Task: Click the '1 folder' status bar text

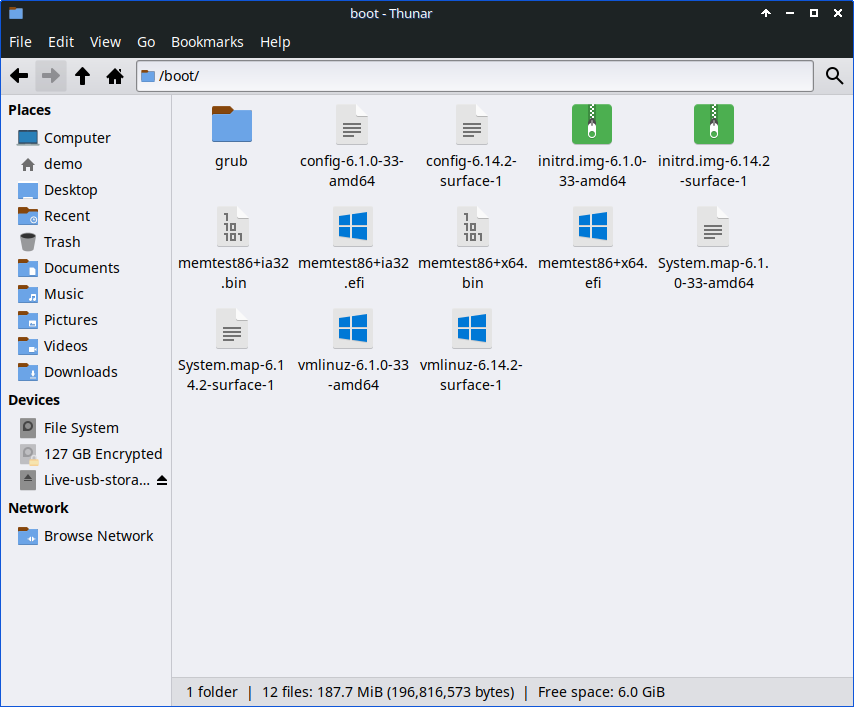Action: [x=212, y=692]
